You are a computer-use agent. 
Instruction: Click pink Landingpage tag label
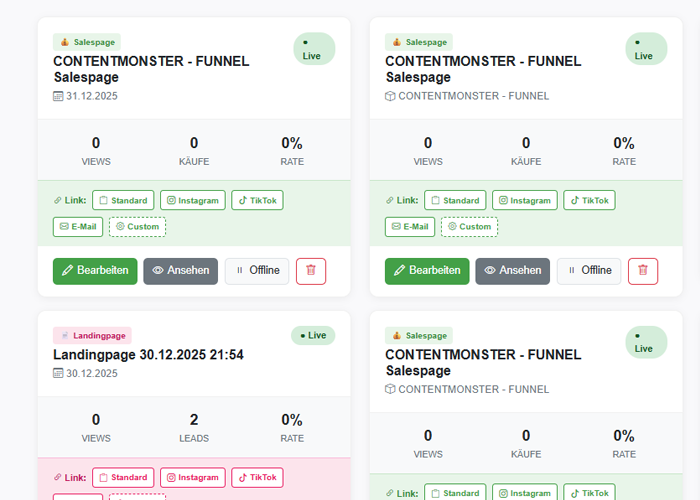(92, 336)
